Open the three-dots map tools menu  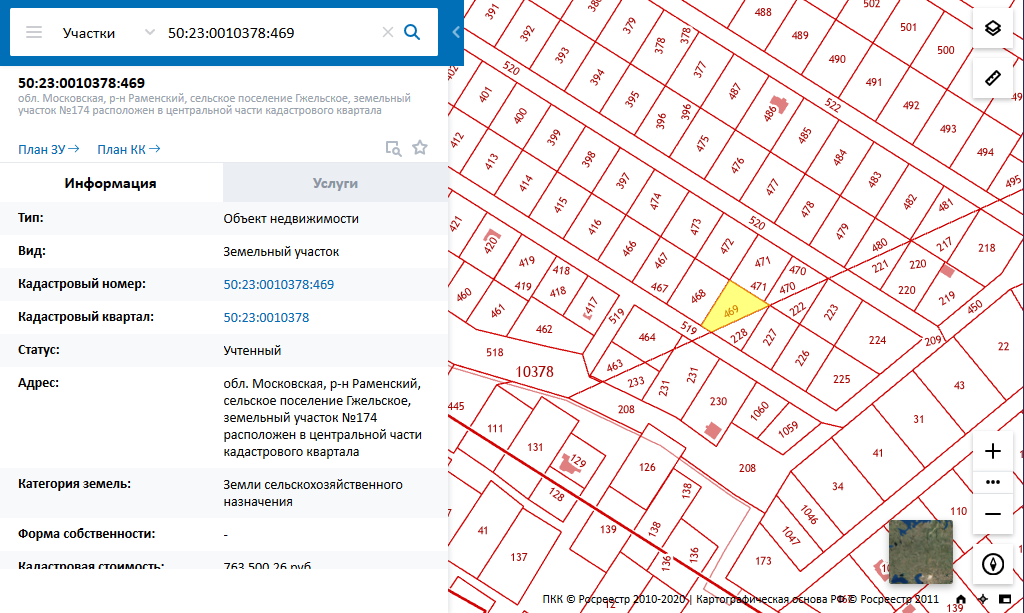click(992, 481)
